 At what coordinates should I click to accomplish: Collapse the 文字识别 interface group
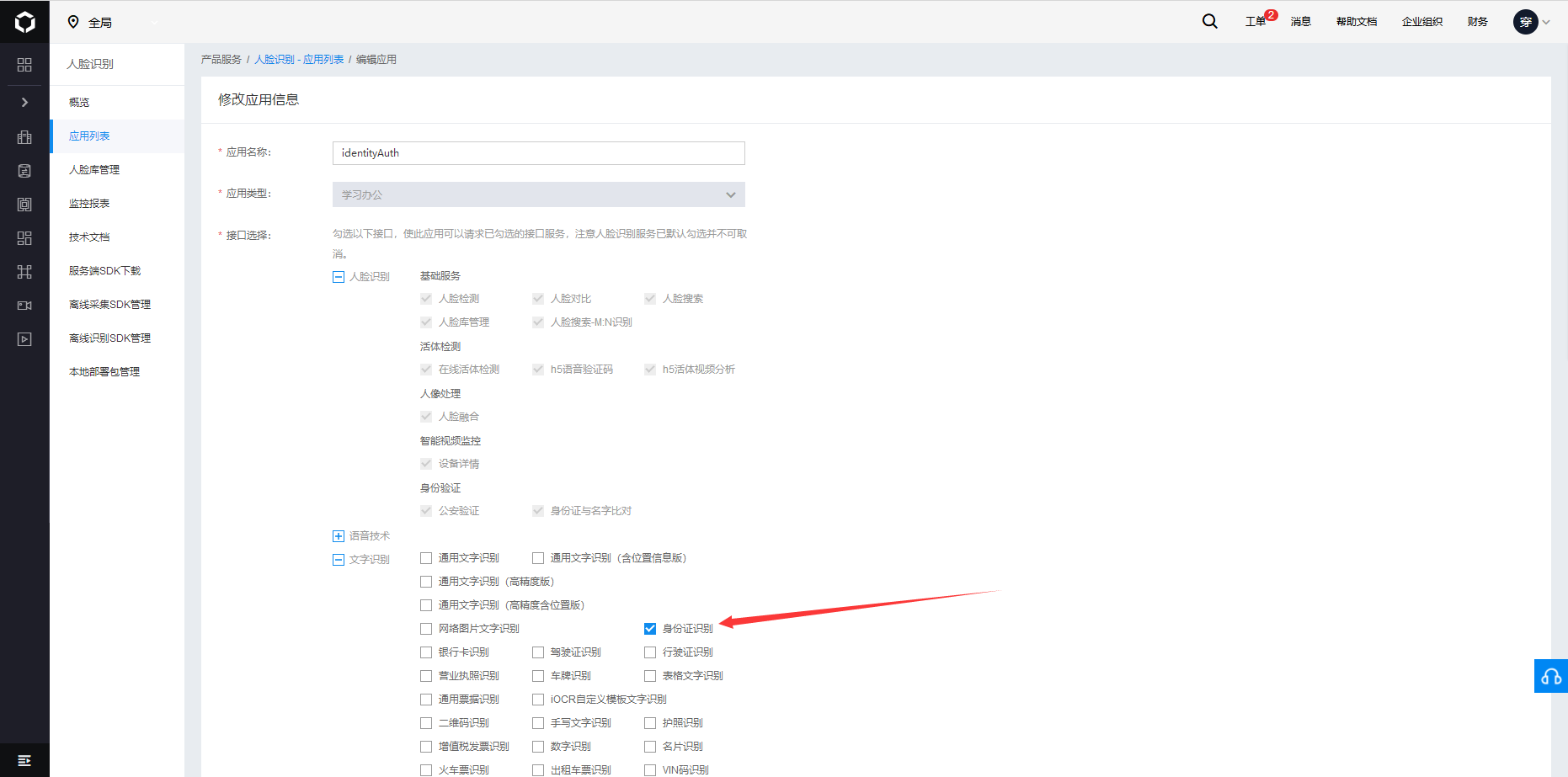click(339, 560)
